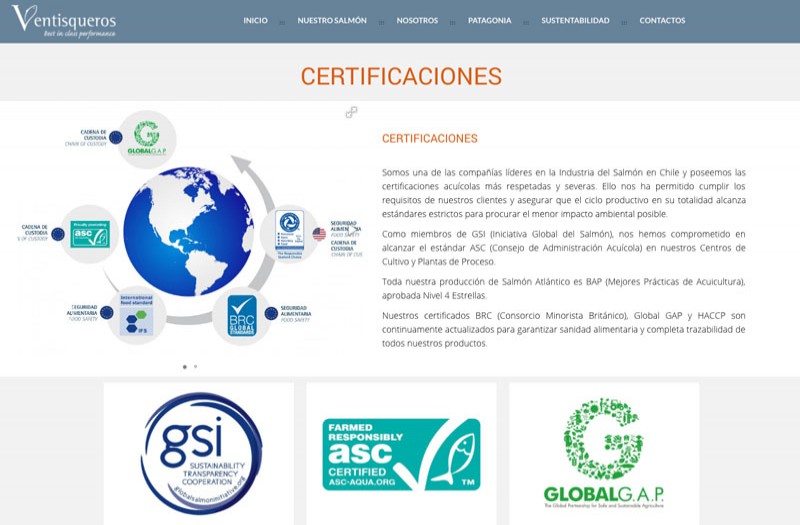800x525 pixels.
Task: Click the expand image icon above slider
Action: [x=351, y=112]
